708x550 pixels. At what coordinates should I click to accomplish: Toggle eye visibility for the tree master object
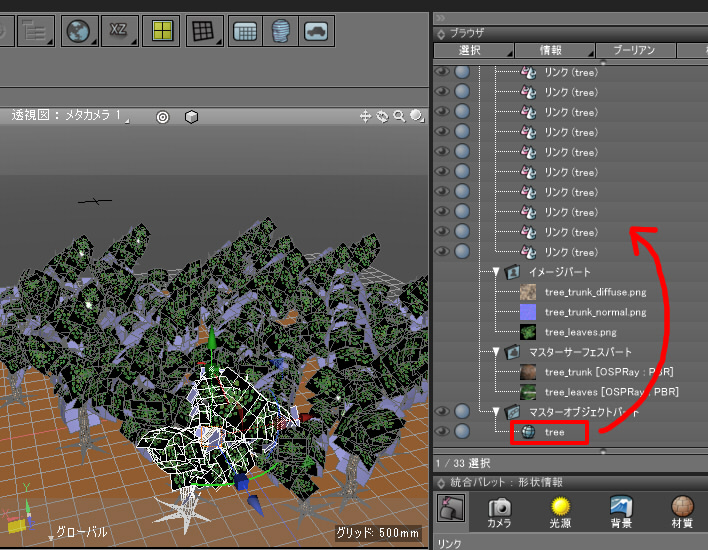[x=443, y=432]
